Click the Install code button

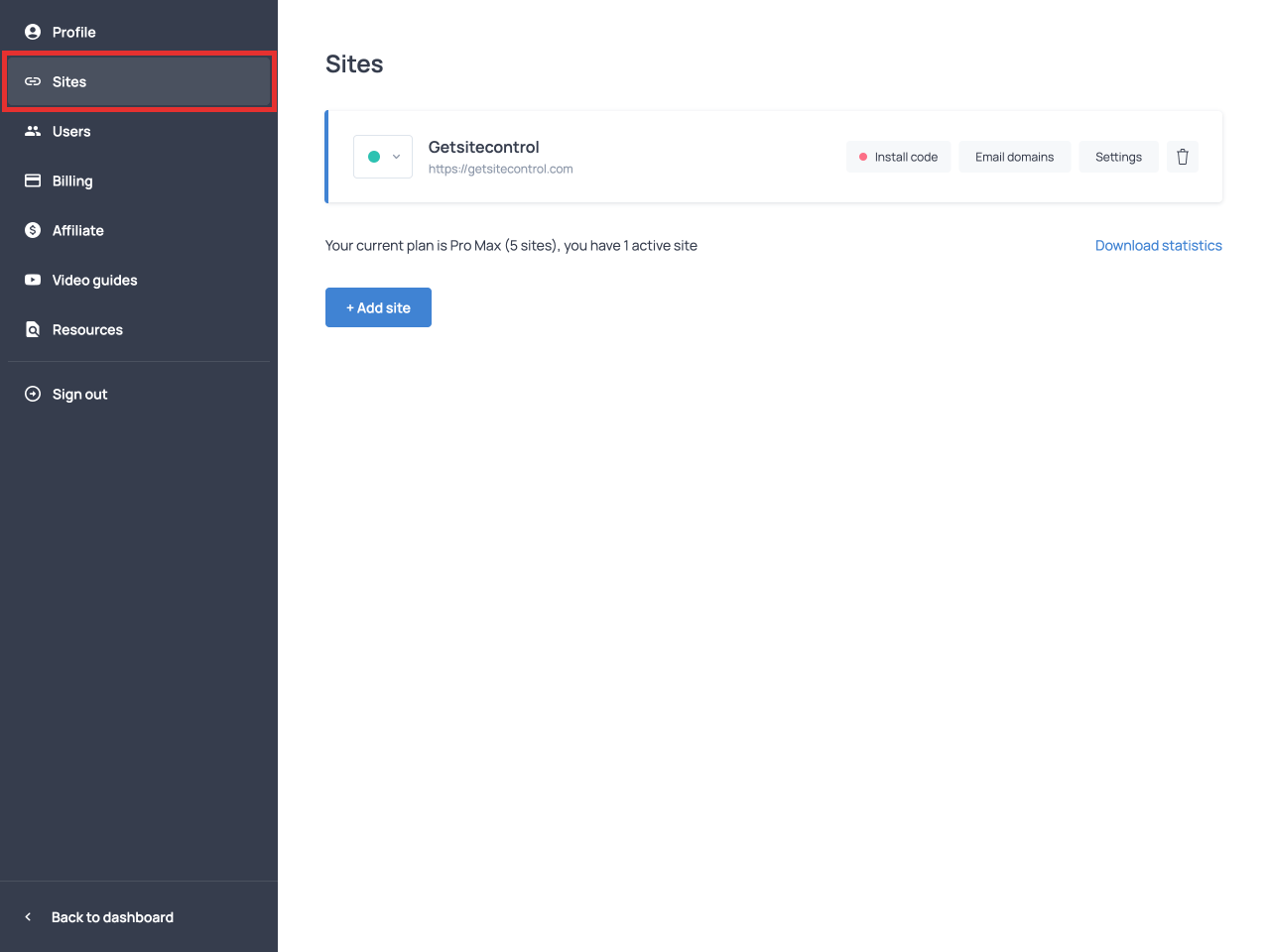[x=898, y=157]
